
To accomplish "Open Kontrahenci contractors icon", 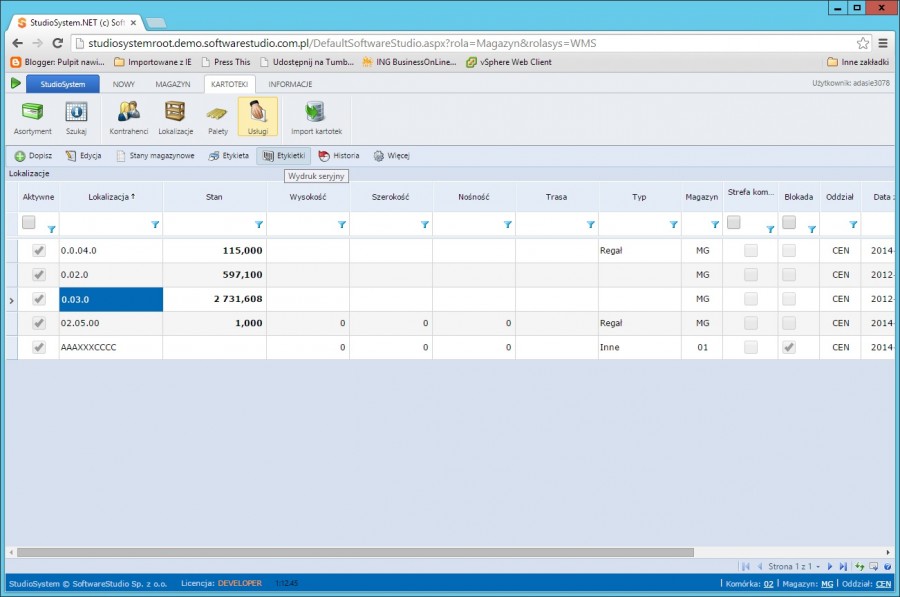I will (128, 118).
